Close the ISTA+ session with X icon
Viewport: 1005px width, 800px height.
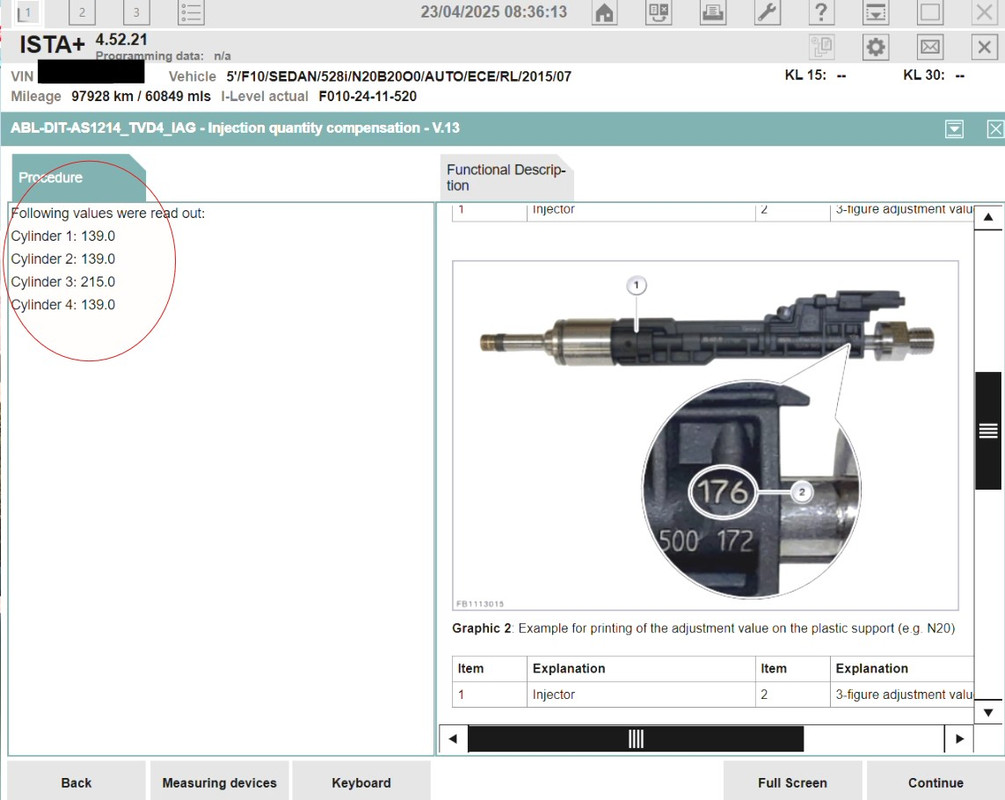(984, 47)
